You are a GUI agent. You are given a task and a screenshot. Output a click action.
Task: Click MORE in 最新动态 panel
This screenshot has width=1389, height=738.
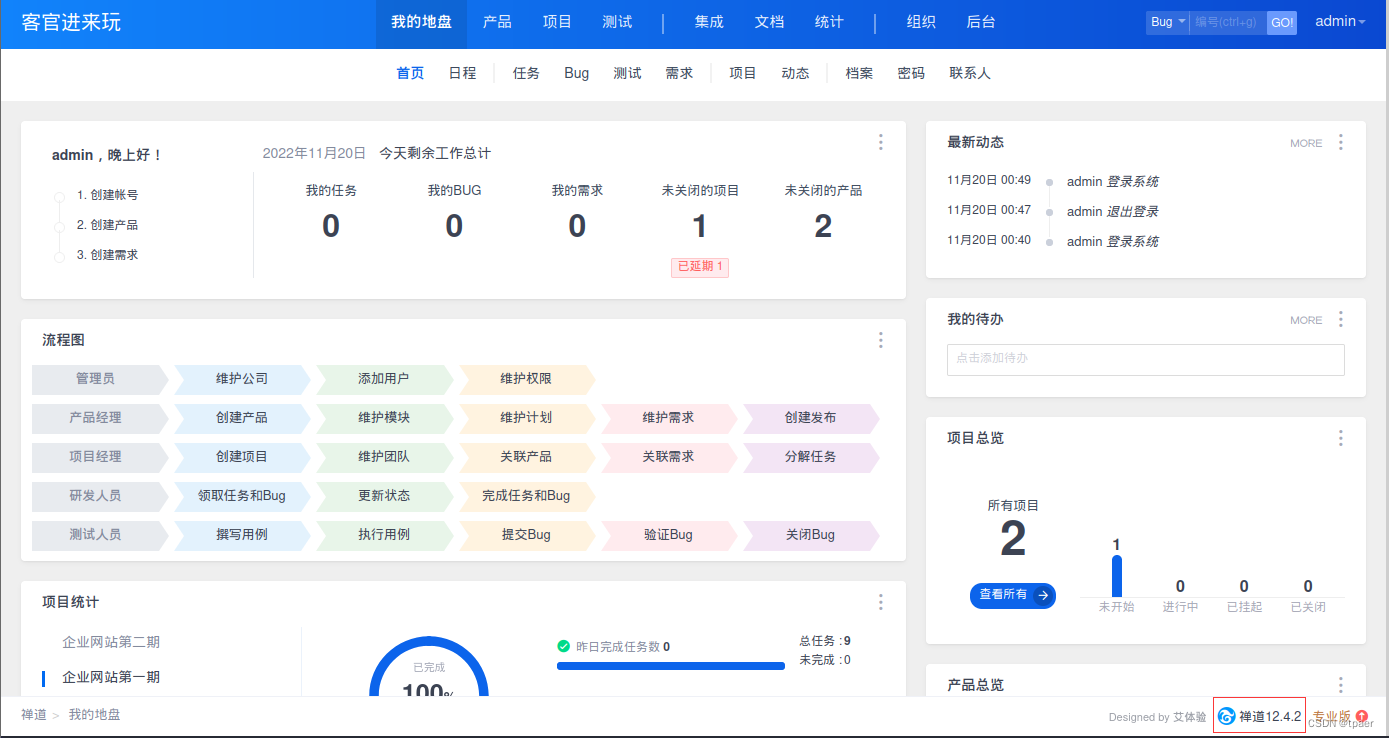click(1306, 143)
